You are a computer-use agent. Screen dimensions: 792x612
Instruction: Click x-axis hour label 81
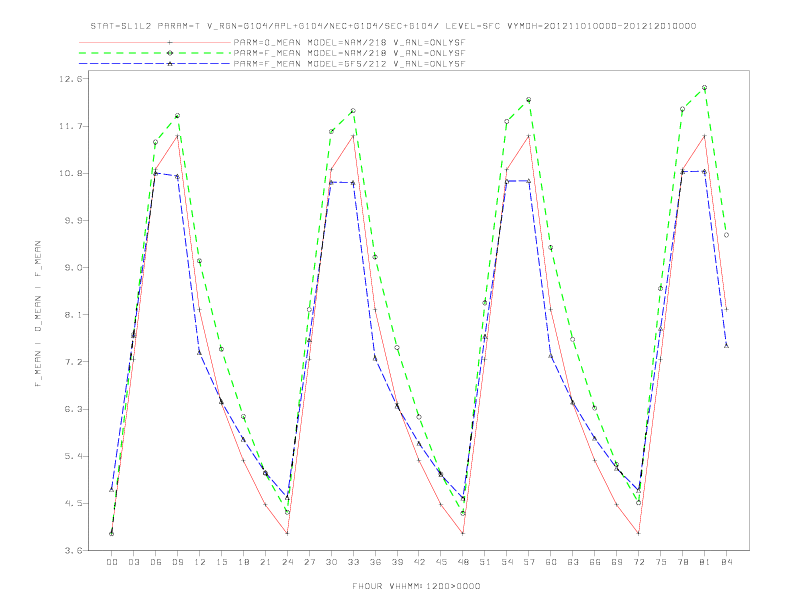[705, 562]
